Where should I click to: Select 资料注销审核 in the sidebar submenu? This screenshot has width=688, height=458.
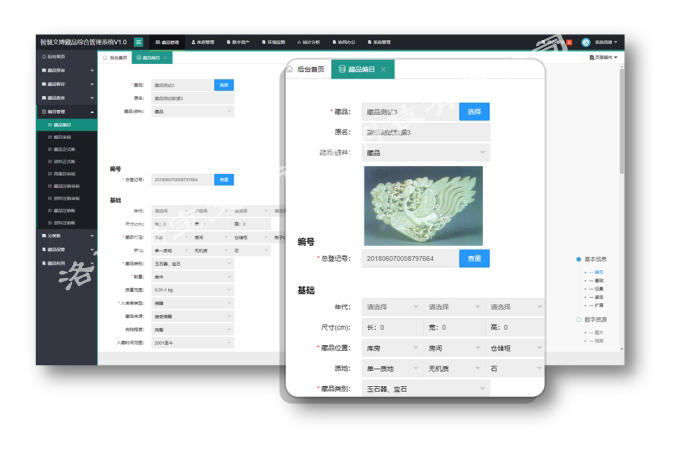[x=66, y=199]
